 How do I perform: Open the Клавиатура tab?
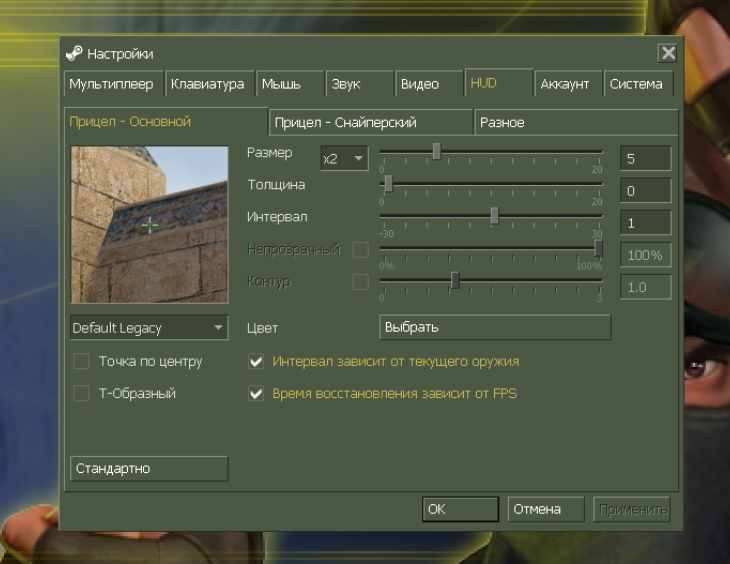tap(210, 84)
